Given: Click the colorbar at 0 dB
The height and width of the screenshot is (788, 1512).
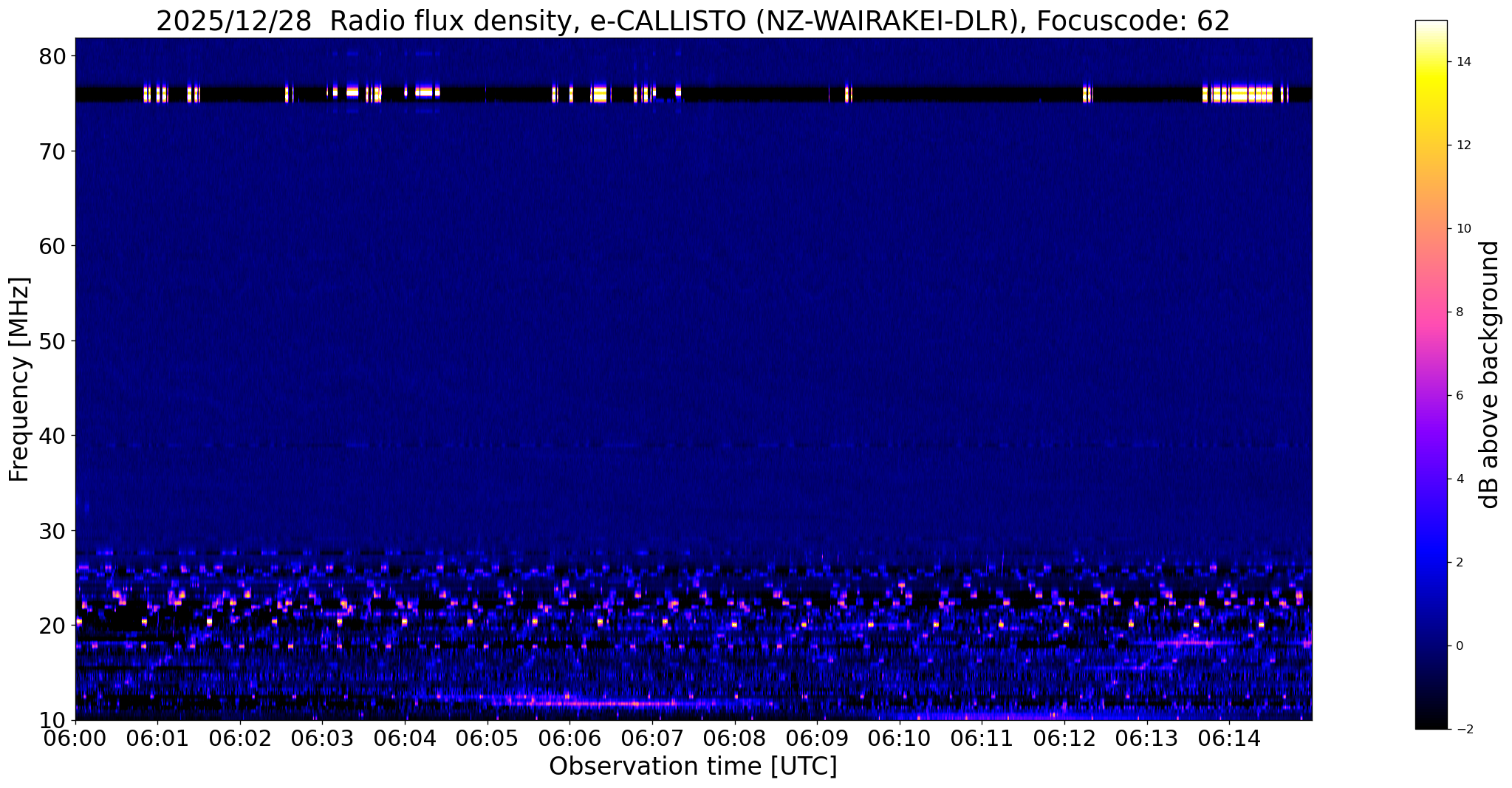Looking at the screenshot, I should (x=1431, y=645).
